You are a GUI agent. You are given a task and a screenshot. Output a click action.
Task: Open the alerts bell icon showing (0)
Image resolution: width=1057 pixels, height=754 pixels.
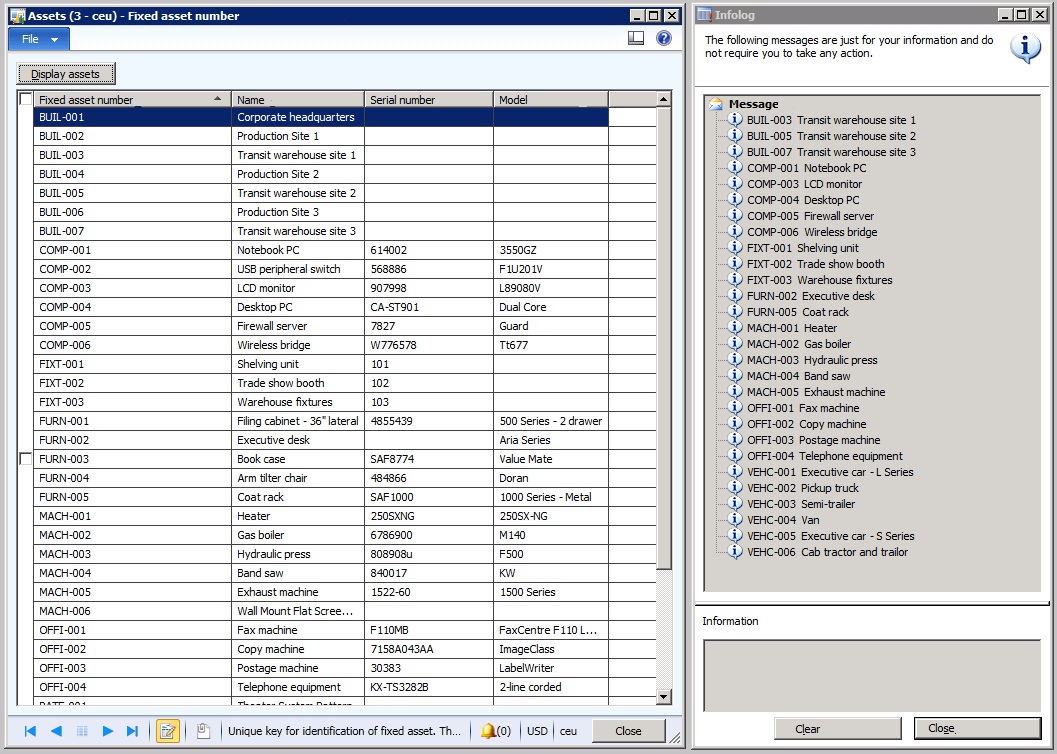pos(495,731)
